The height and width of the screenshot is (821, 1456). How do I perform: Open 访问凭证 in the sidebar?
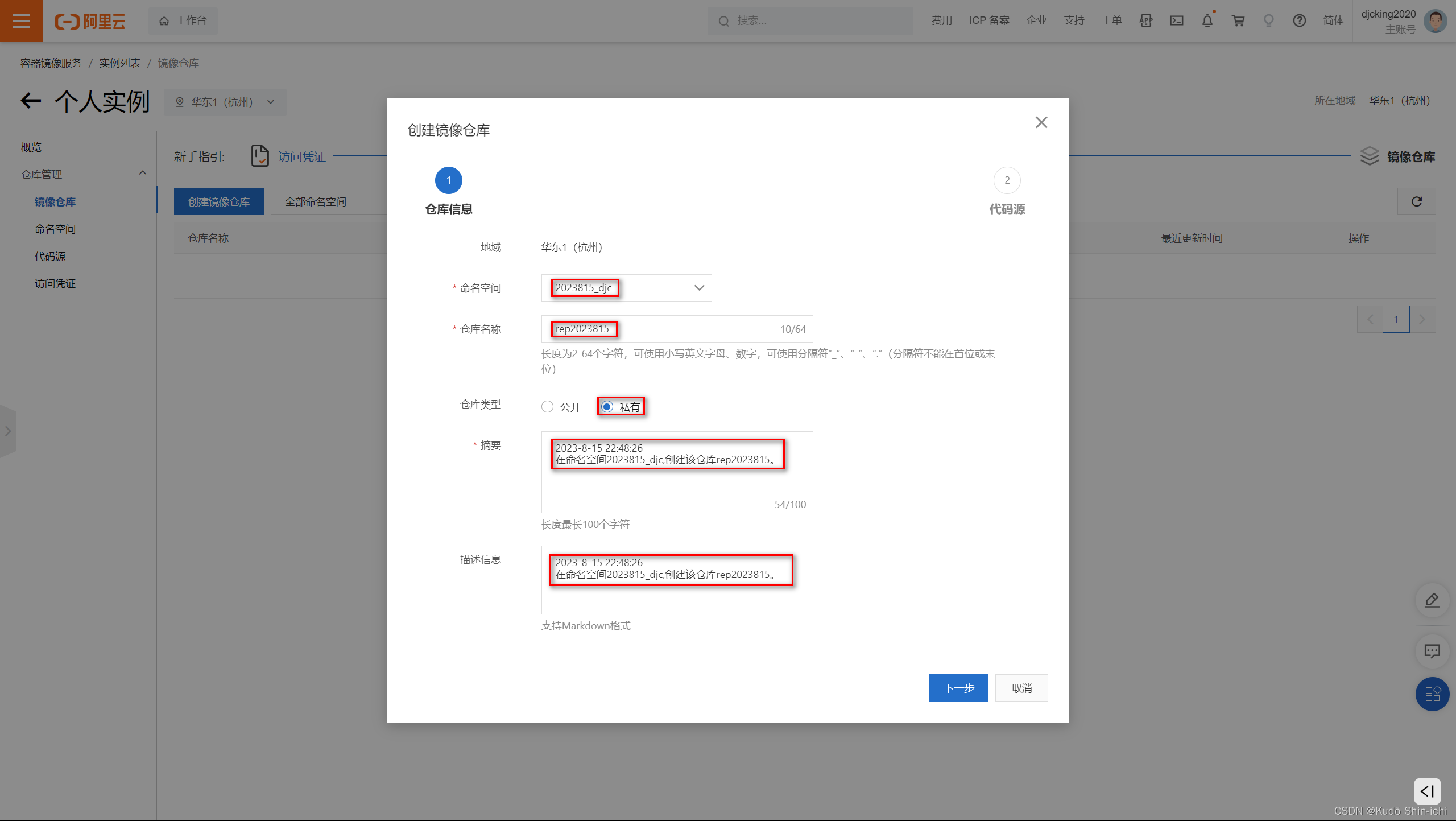tap(55, 284)
